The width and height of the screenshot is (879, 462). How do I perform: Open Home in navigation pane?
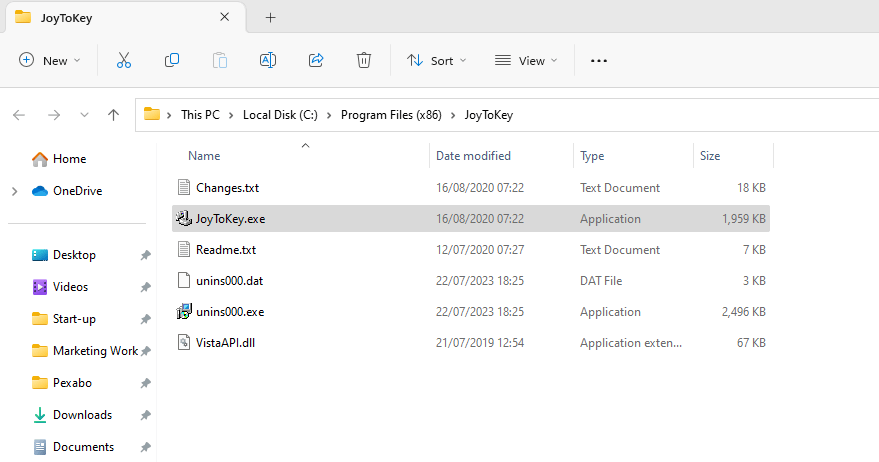tap(59, 159)
